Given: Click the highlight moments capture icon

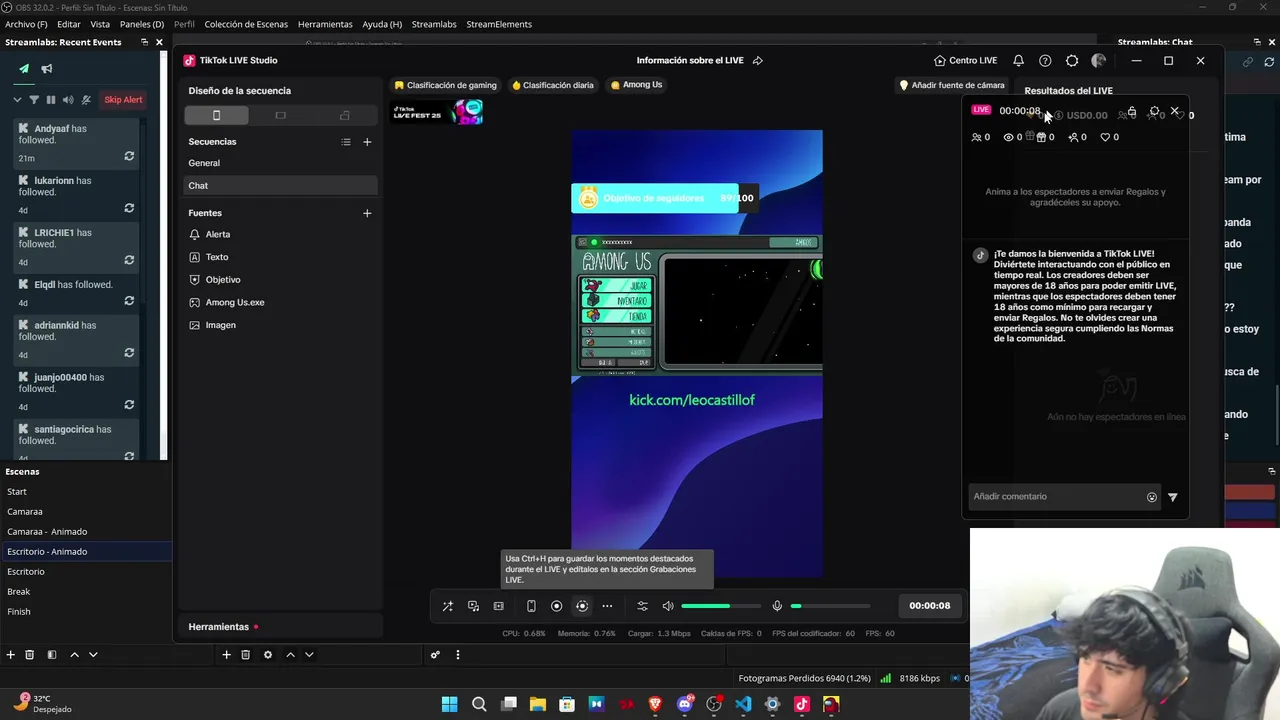Looking at the screenshot, I should (x=582, y=606).
